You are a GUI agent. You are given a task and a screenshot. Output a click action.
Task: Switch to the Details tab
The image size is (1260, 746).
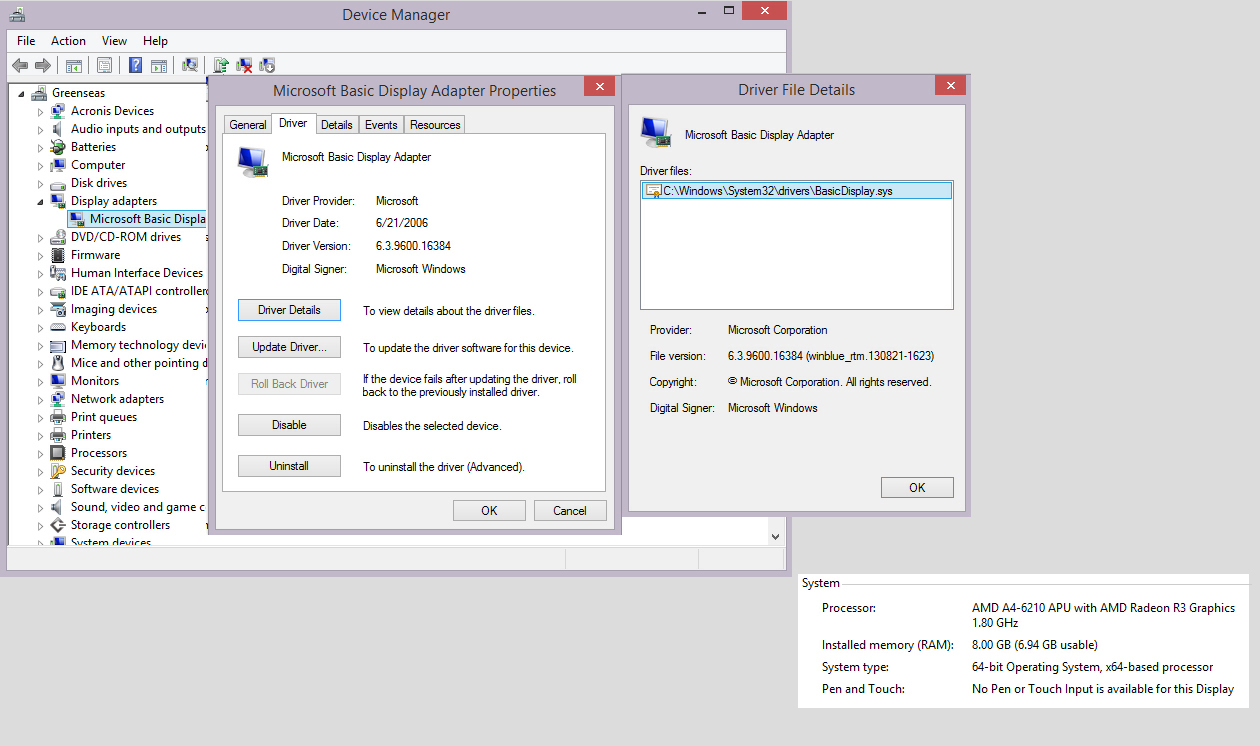pyautogui.click(x=337, y=125)
